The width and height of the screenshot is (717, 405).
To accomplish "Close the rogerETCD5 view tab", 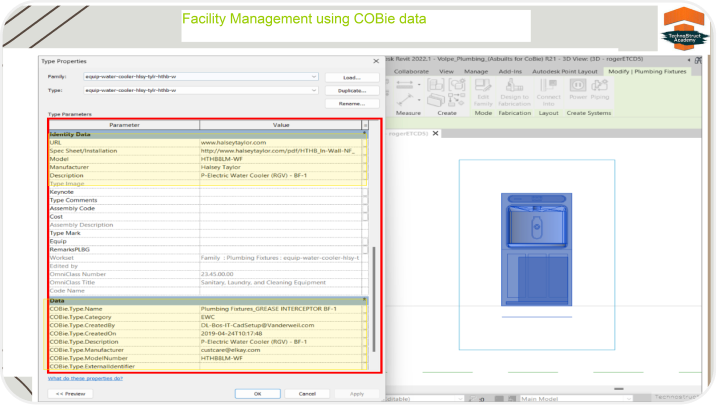I will click(435, 133).
